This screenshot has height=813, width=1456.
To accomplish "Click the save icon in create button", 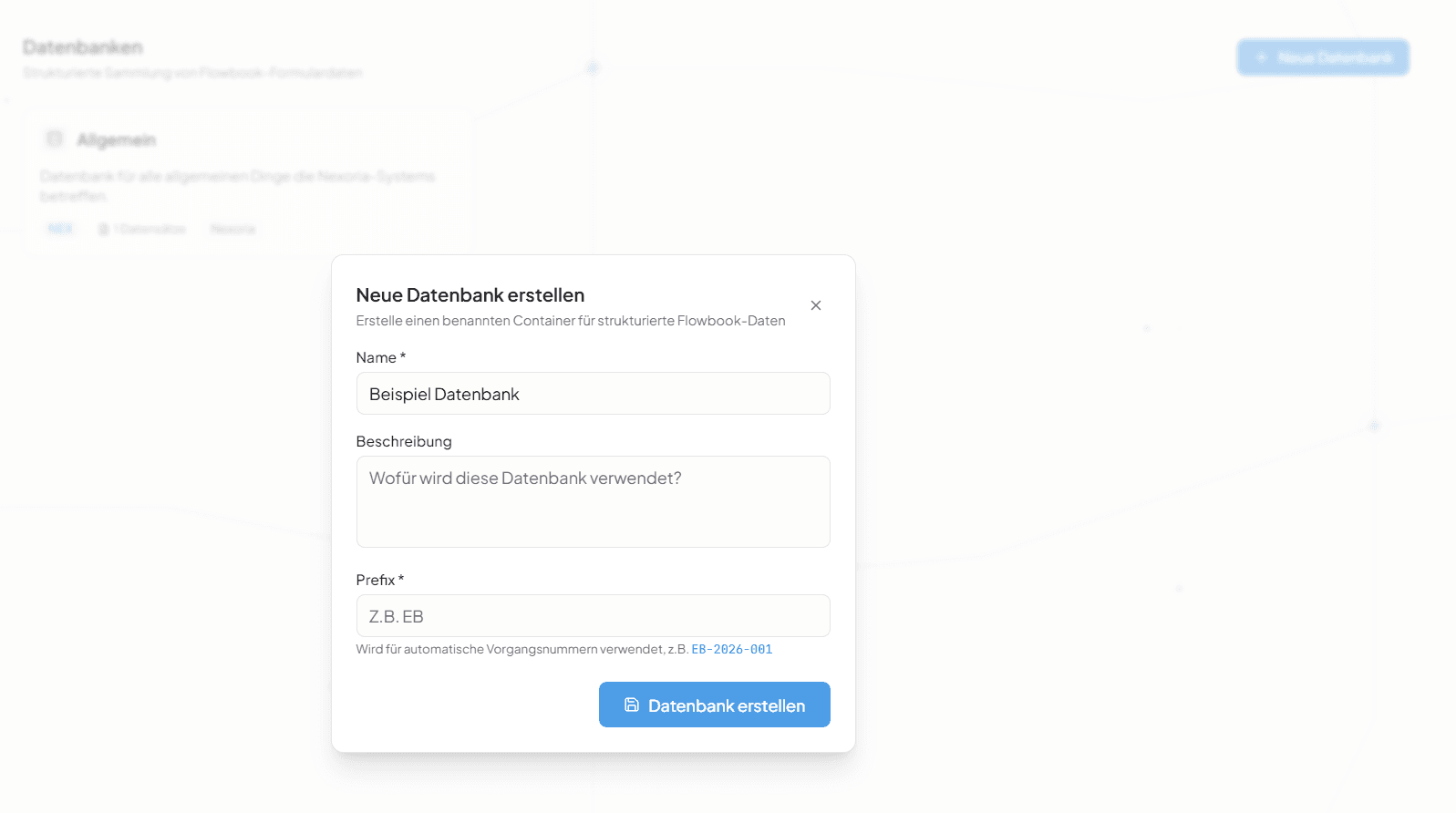I will pos(631,705).
